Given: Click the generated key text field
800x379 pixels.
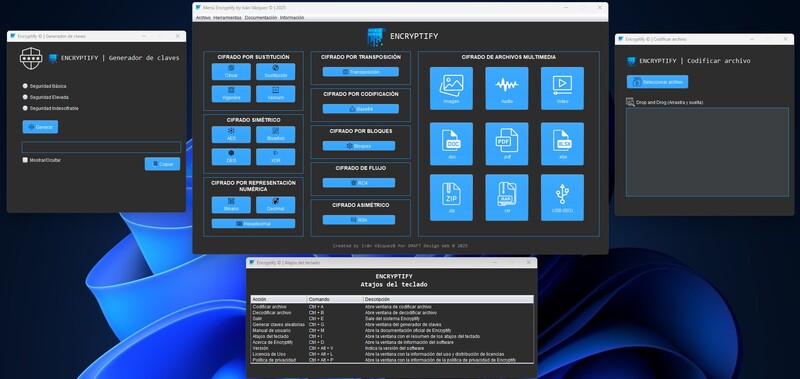Looking at the screenshot, I should click(x=101, y=147).
